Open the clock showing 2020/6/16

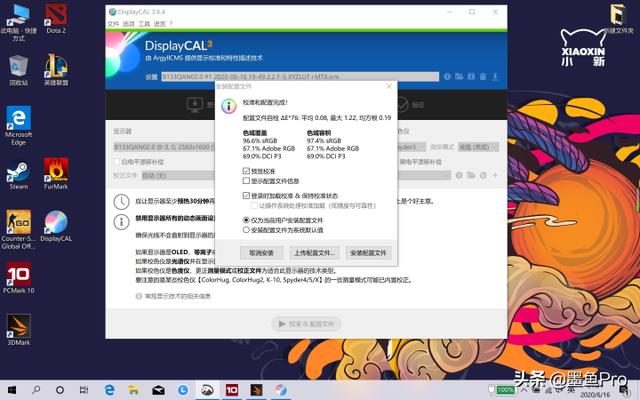[x=595, y=394]
